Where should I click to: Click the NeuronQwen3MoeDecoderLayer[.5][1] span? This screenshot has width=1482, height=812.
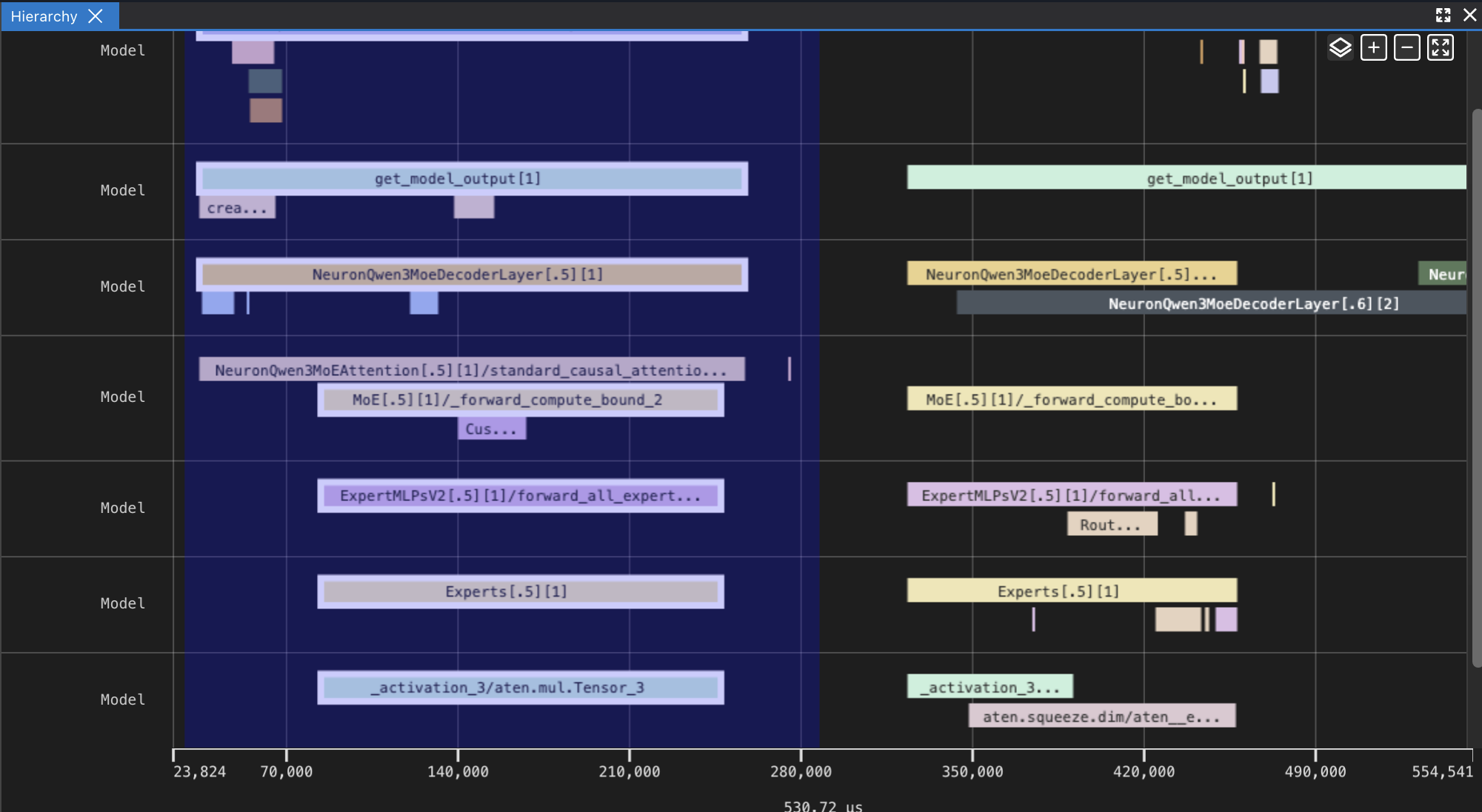click(473, 274)
